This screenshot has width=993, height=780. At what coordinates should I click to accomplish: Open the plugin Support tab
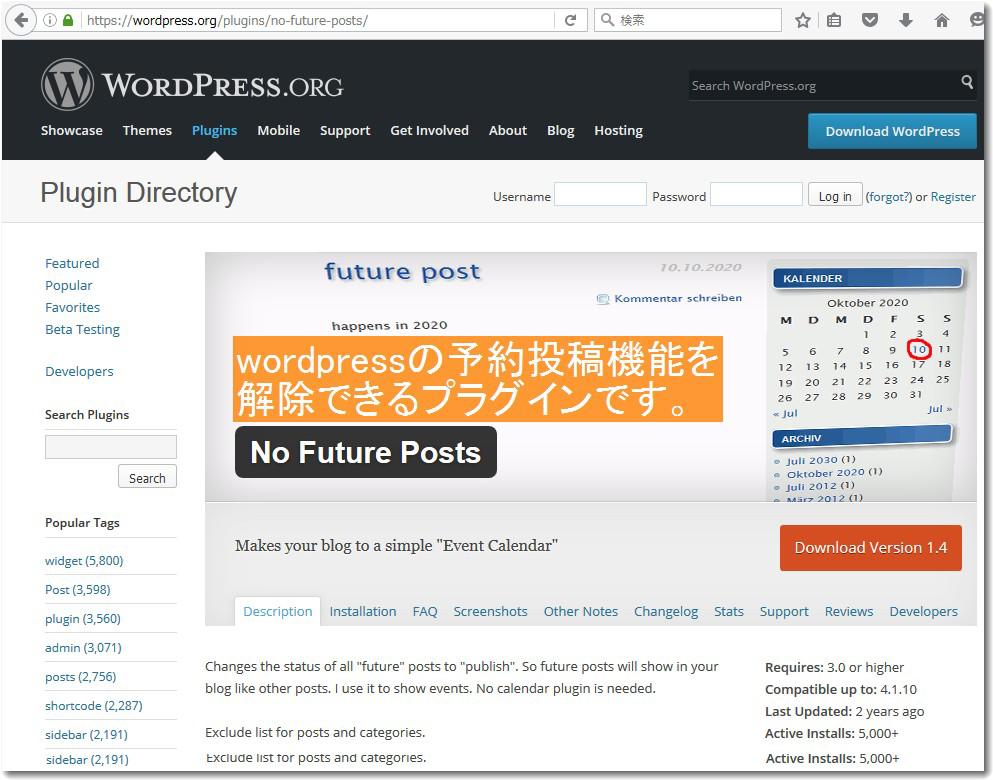(784, 612)
